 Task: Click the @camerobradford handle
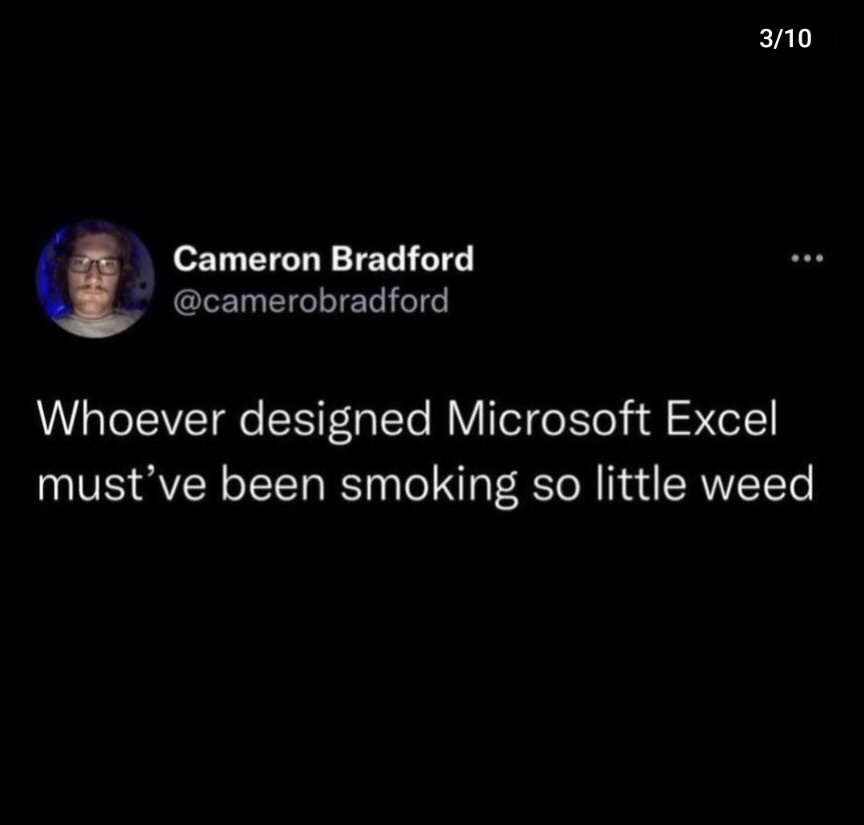coord(311,301)
